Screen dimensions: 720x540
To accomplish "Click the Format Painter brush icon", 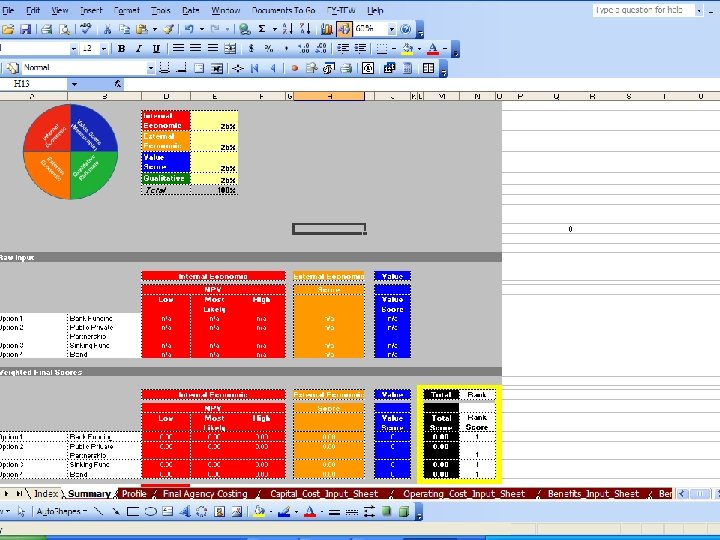I will point(169,29).
